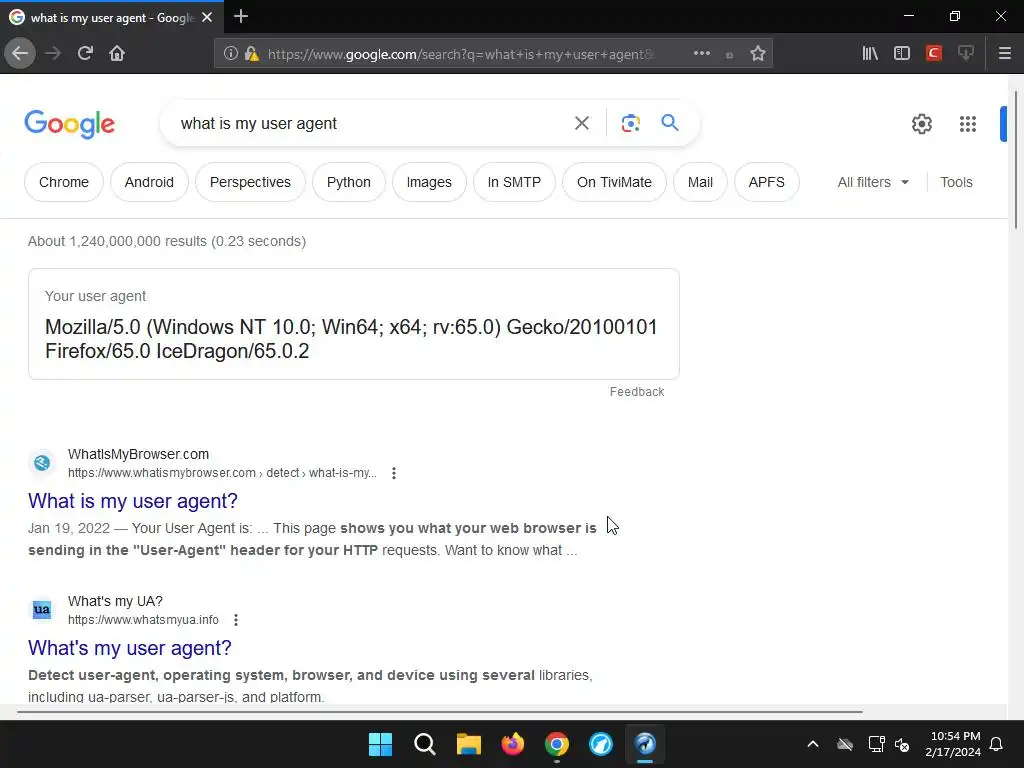1024x768 pixels.
Task: Click 'About 1,240,000,000 results' text
Action: click(x=118, y=241)
